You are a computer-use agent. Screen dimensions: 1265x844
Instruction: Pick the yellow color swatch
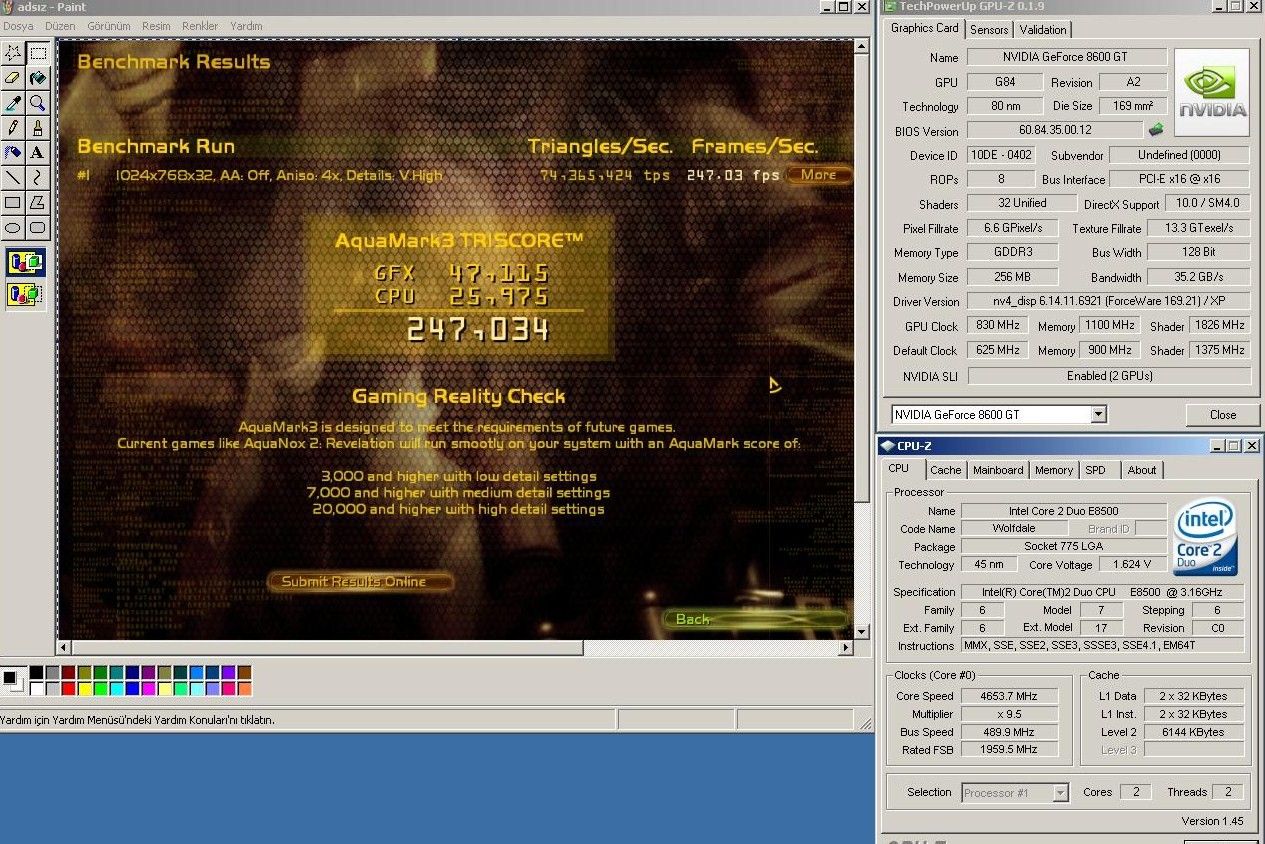[84, 689]
